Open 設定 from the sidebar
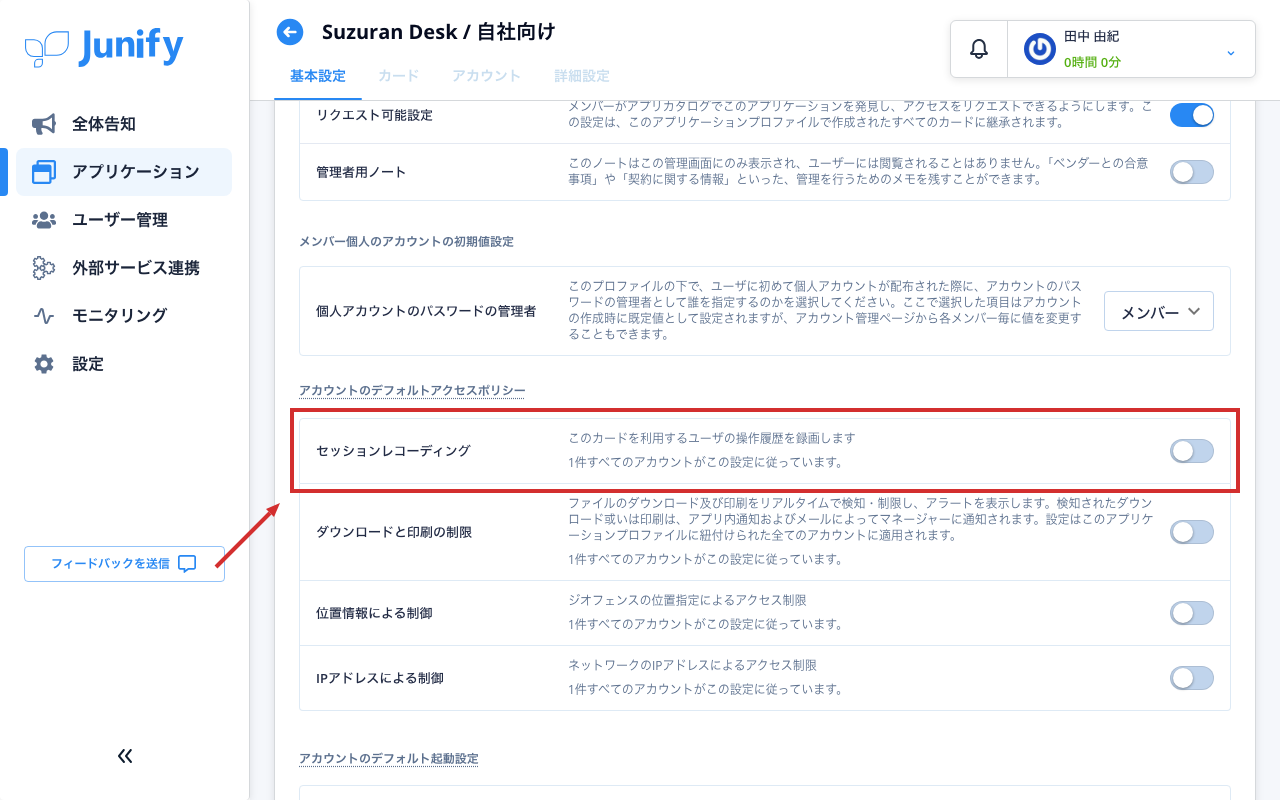 [x=124, y=364]
